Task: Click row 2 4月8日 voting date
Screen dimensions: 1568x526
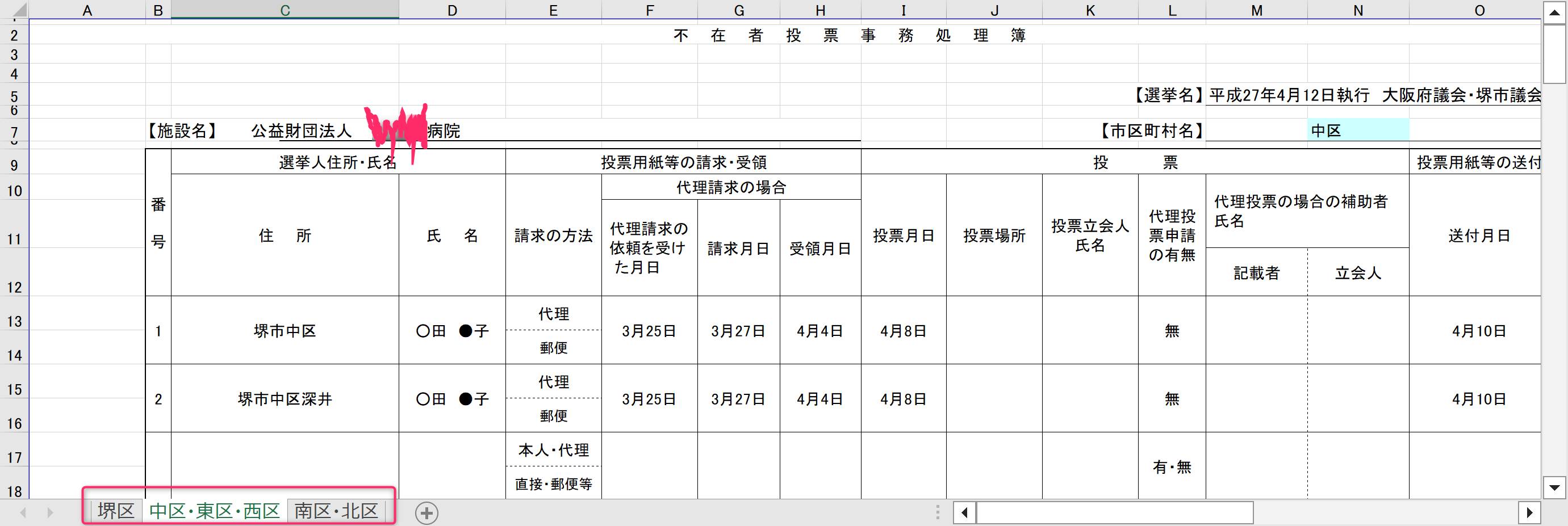Action: pos(904,399)
